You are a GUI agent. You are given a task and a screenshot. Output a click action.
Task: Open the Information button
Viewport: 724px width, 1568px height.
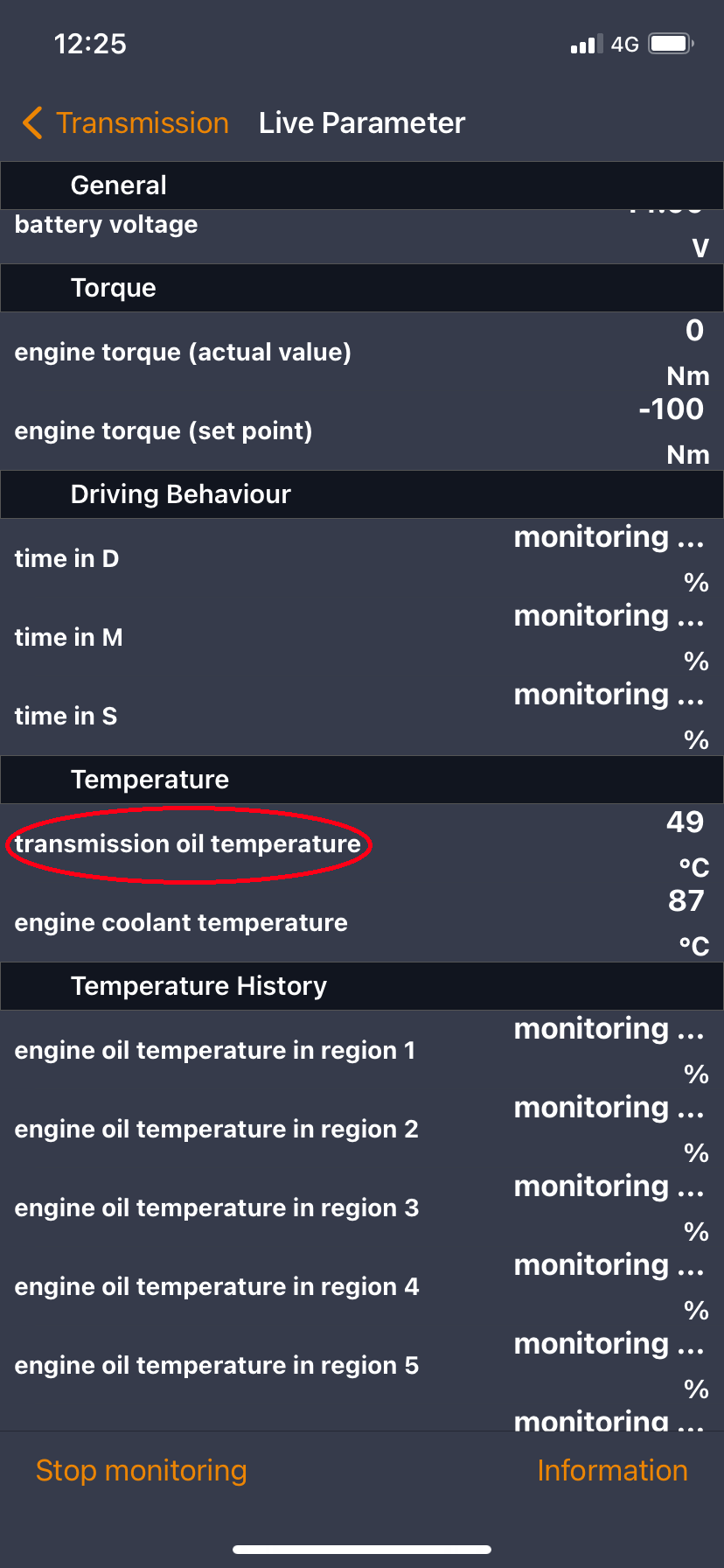612,1470
